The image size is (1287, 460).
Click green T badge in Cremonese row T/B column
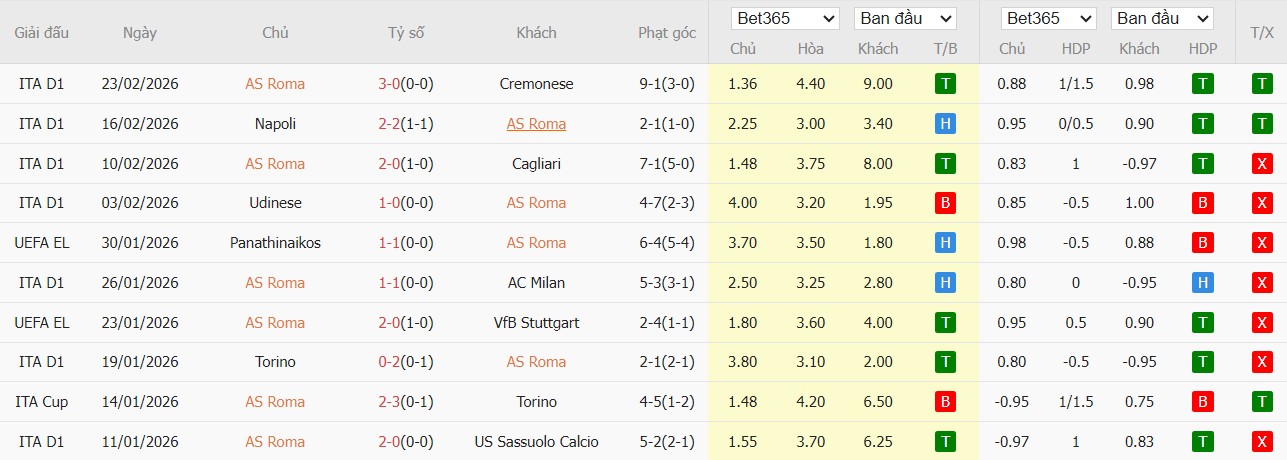[x=944, y=84]
